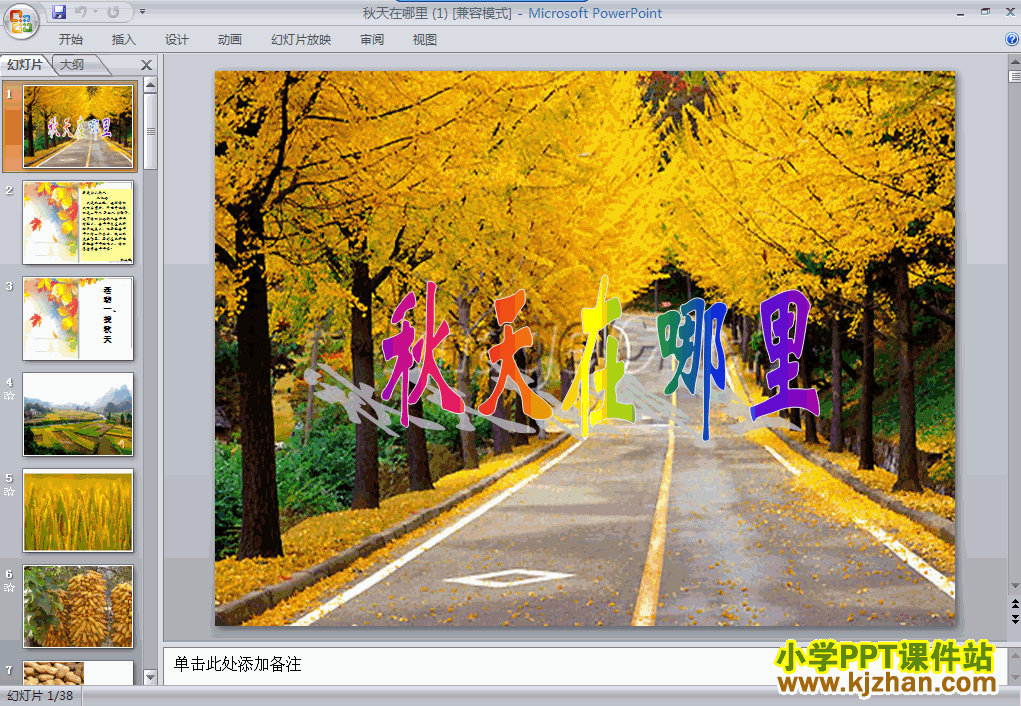
Task: Go to next slide with double-down arrow
Action: click(x=1014, y=619)
